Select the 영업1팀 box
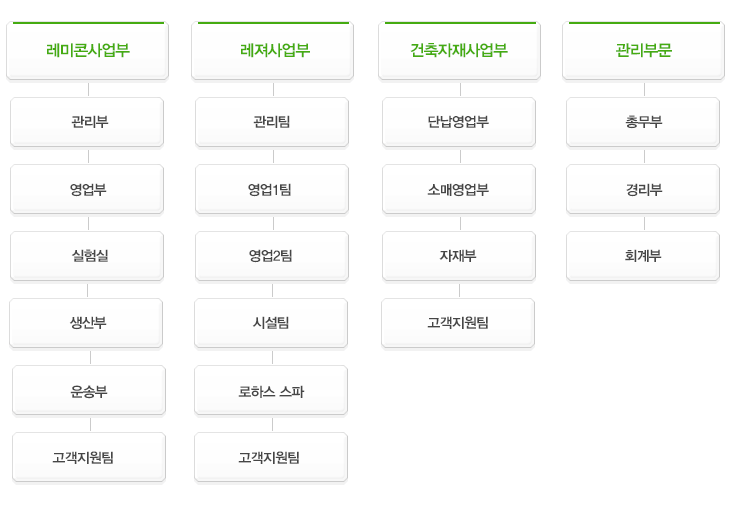Image resolution: width=730 pixels, height=506 pixels. pyautogui.click(x=272, y=189)
